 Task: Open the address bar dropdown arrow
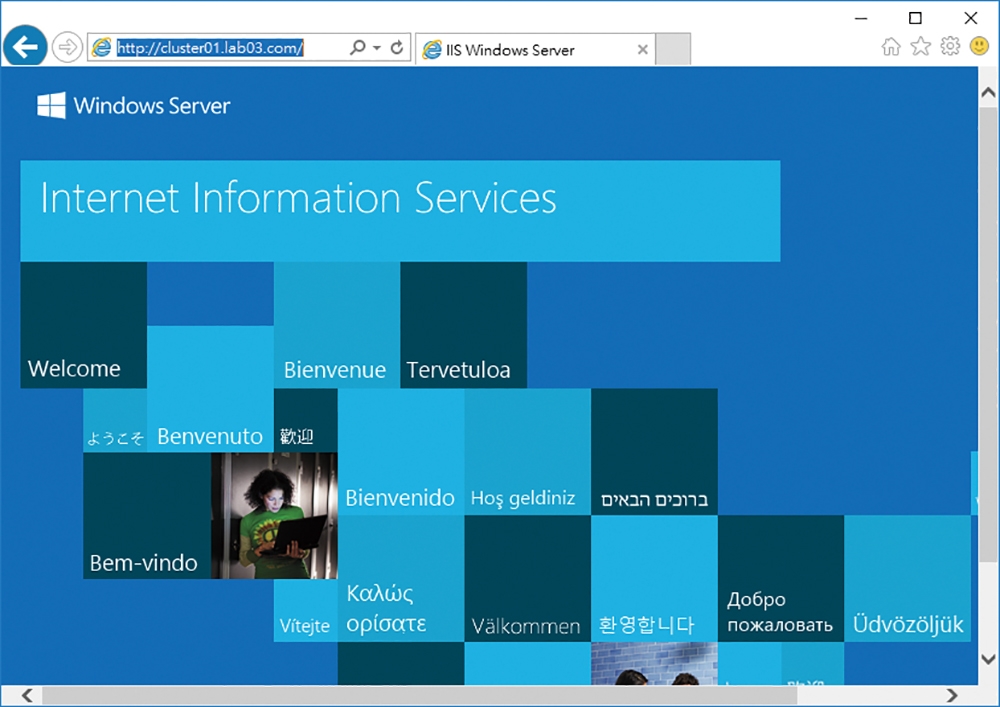tap(377, 48)
